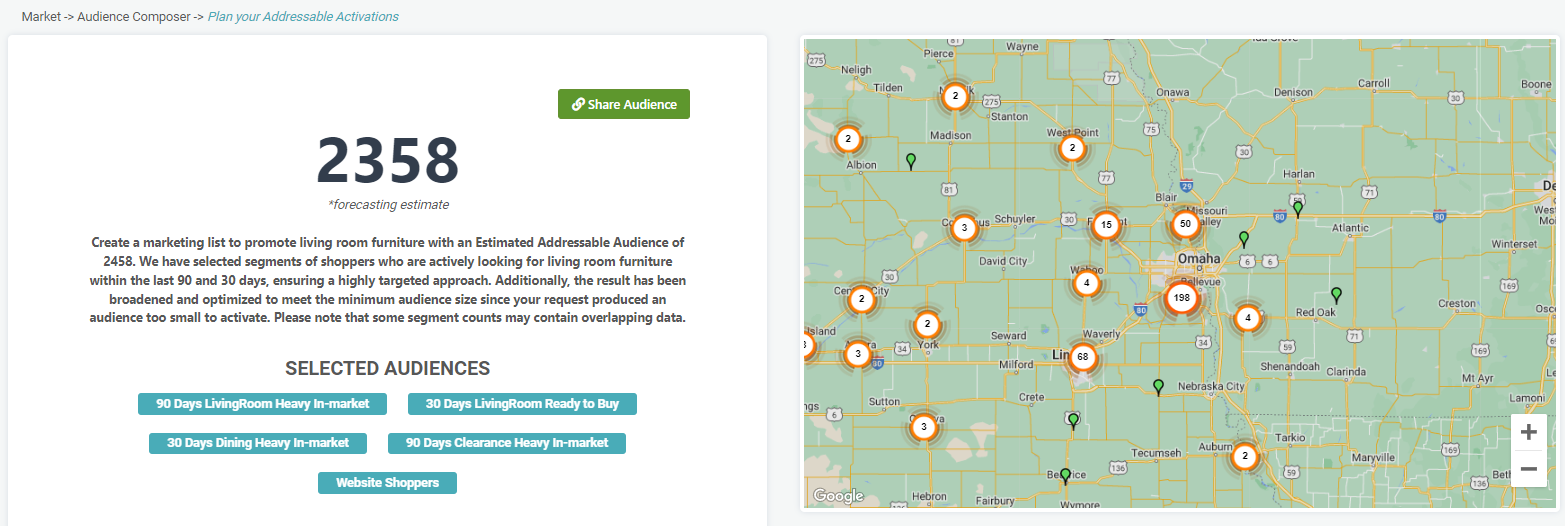The height and width of the screenshot is (526, 1565).
Task: Select the cluster of 2 near West Point
Action: pos(1071,149)
